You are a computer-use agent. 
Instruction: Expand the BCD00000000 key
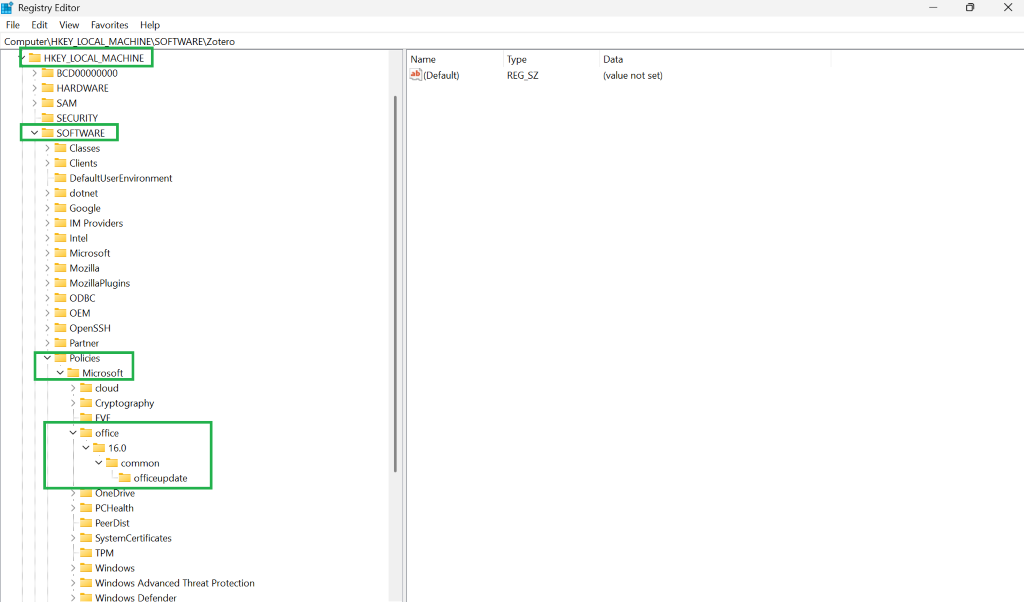point(35,73)
